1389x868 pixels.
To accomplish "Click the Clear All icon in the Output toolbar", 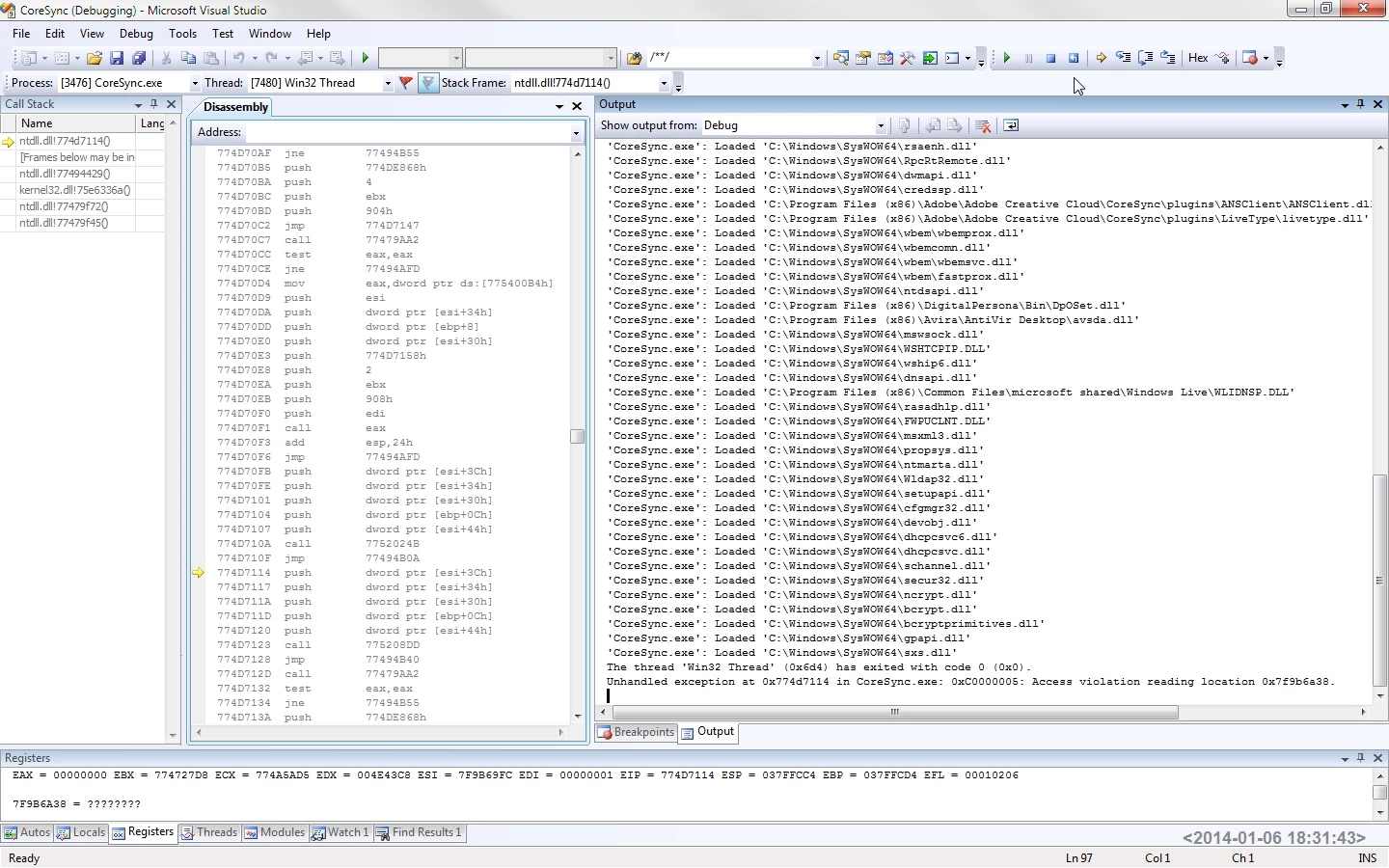I will pos(983,125).
